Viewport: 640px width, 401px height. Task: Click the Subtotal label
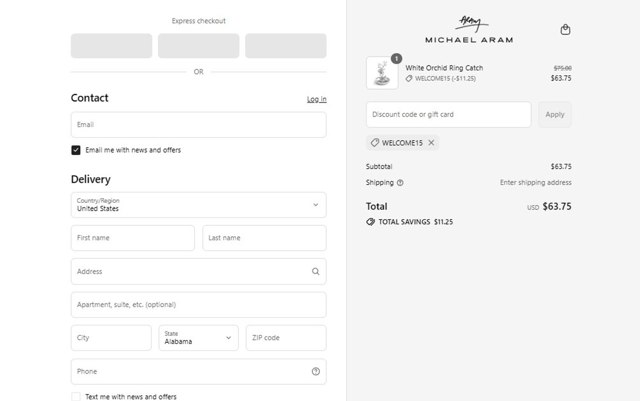click(379, 166)
